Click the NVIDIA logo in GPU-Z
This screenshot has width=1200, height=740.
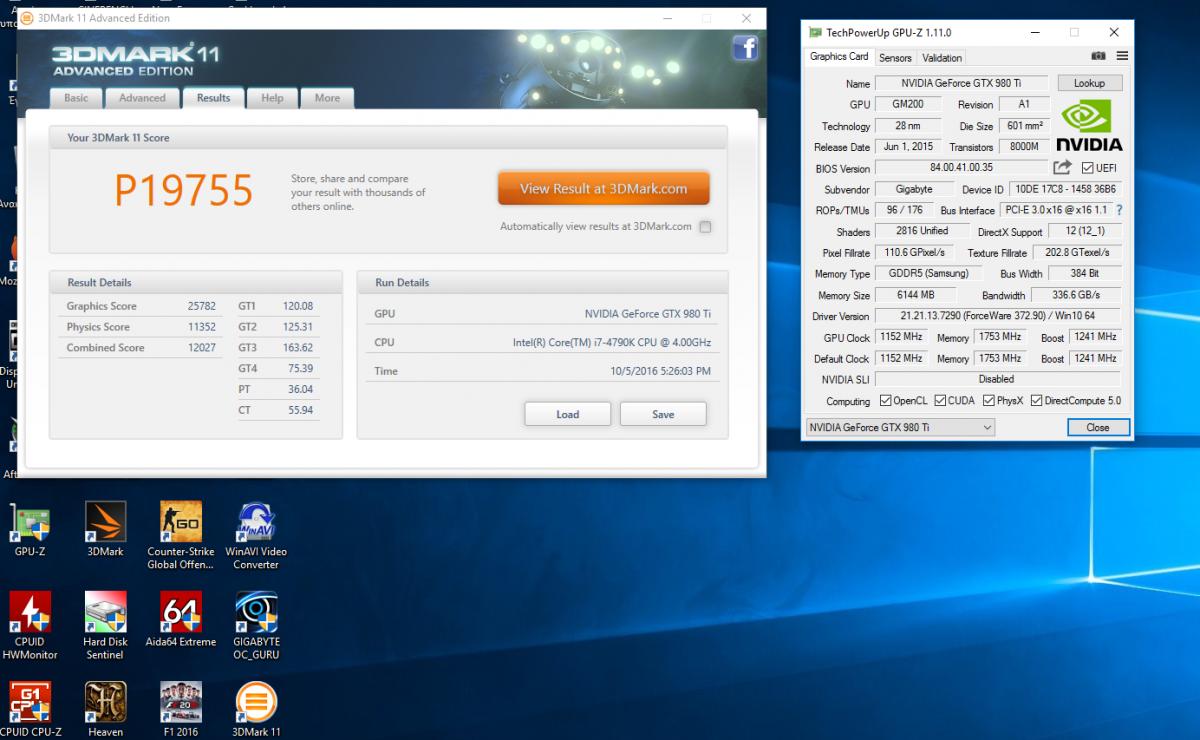[1089, 125]
